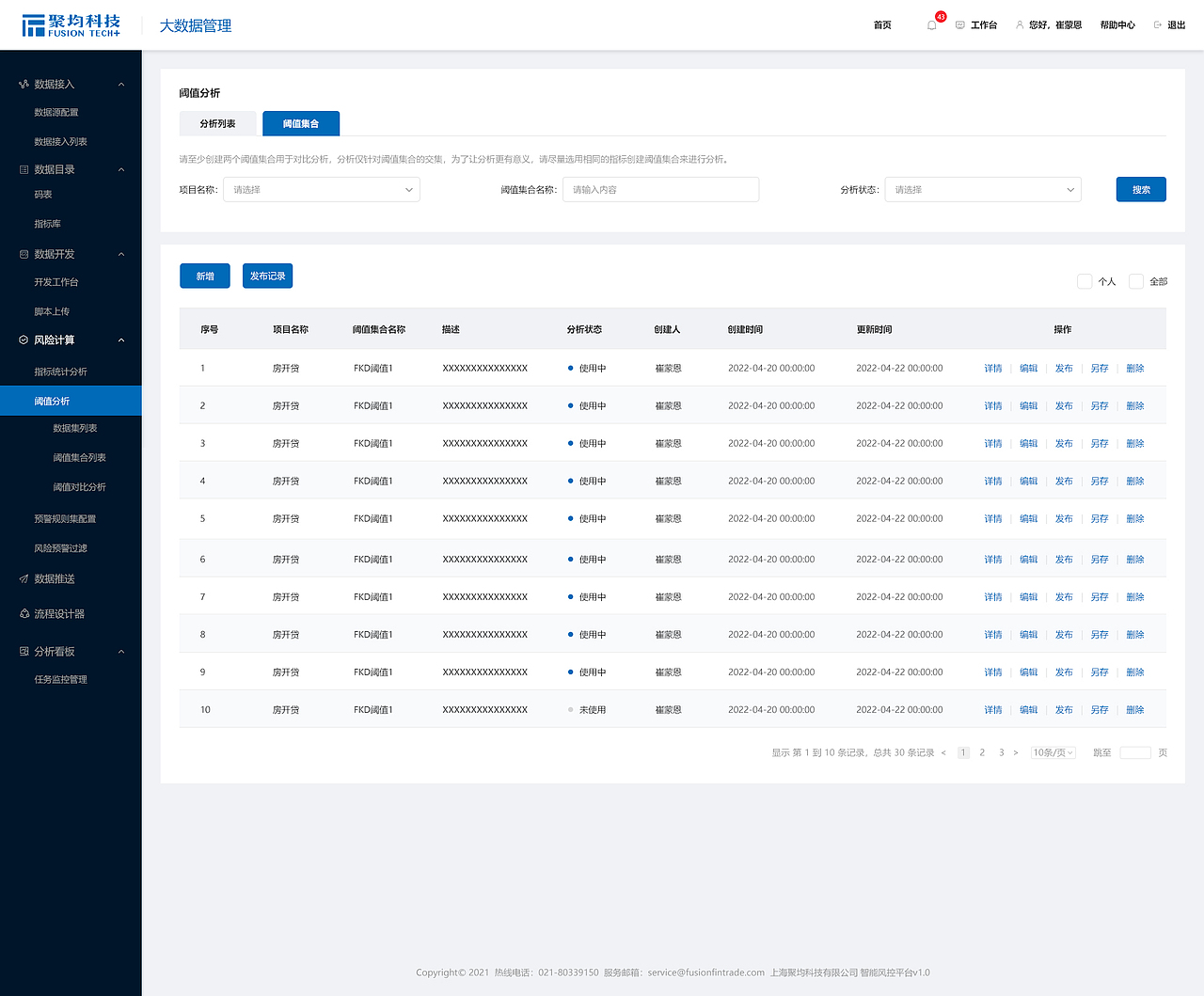Click the user profile icon beside 您好
Screen dimensions: 1204x996
point(1020,25)
